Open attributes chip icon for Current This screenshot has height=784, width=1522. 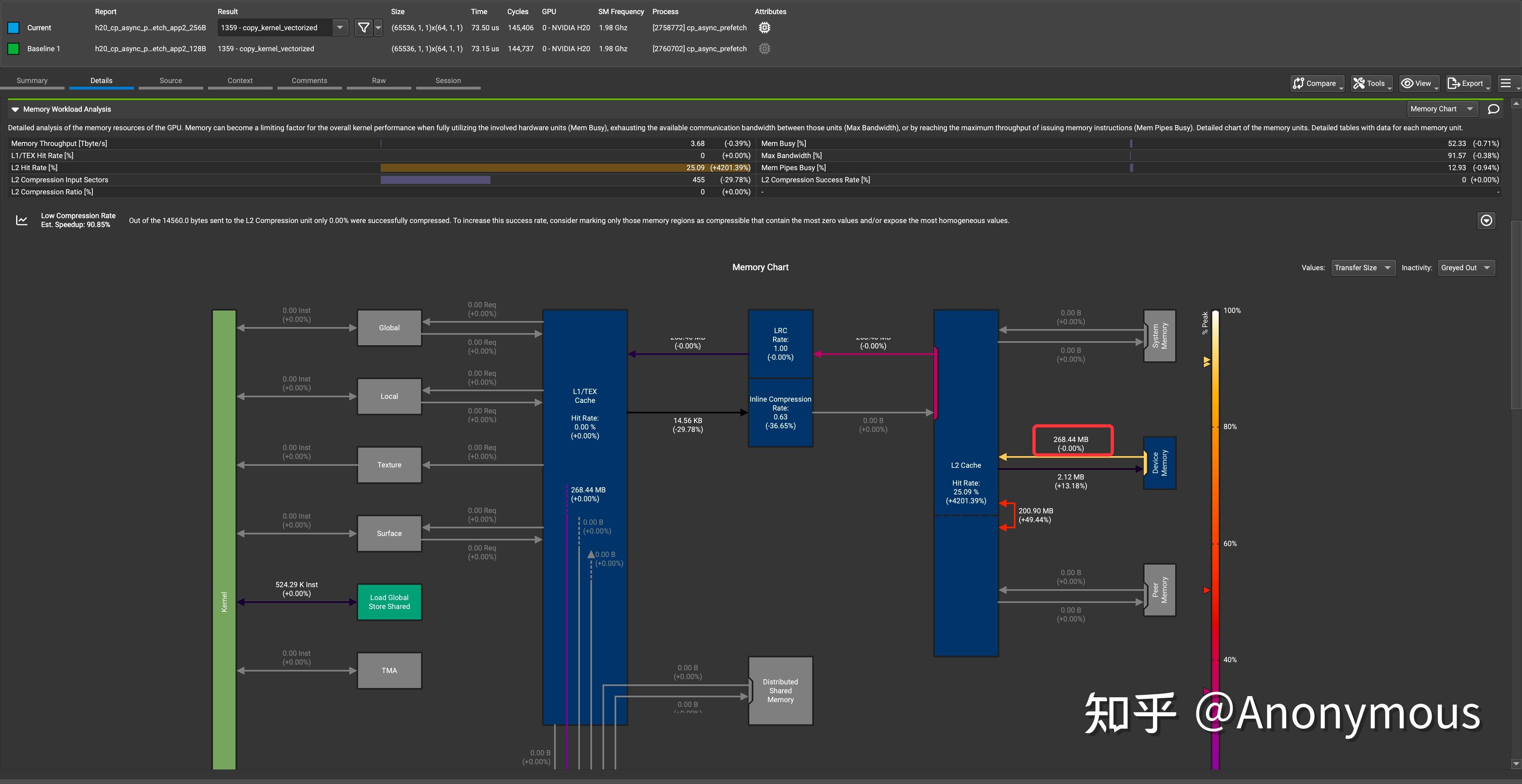(x=764, y=28)
